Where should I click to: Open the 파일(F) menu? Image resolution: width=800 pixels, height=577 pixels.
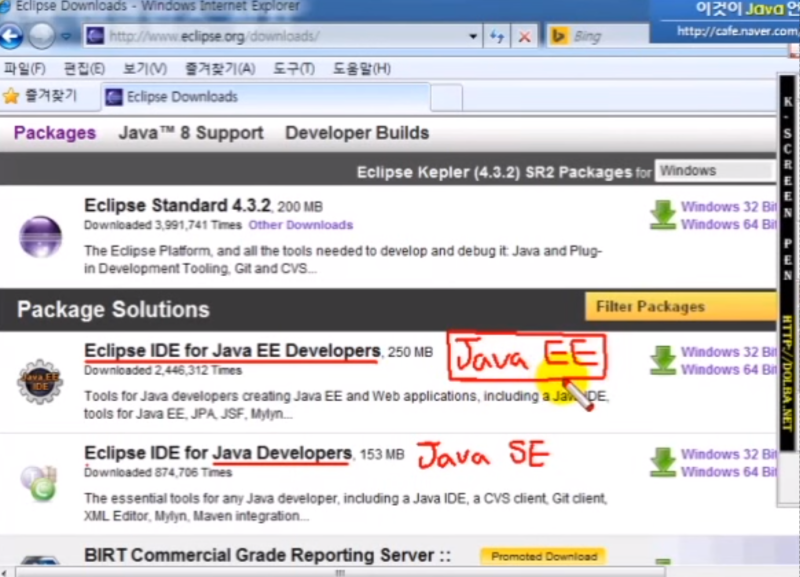click(x=24, y=68)
